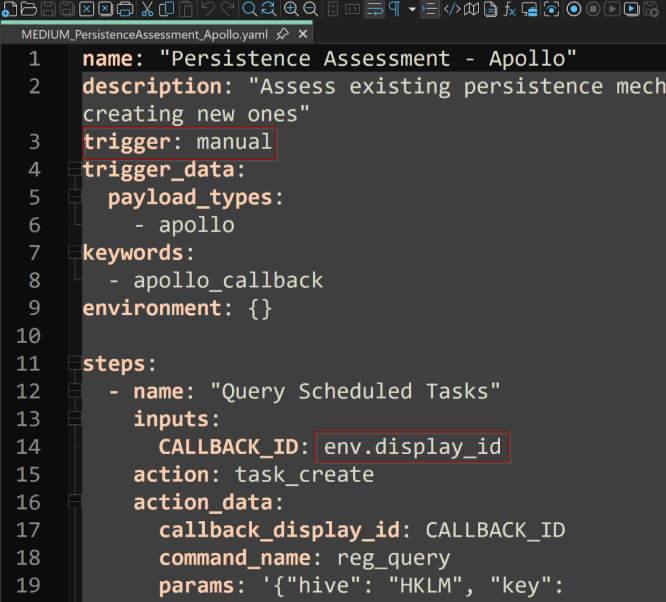The image size is (666, 602).
Task: Select the MEDIUM_PersistenceAssessment_Apollo.yaml tab
Action: coord(144,34)
